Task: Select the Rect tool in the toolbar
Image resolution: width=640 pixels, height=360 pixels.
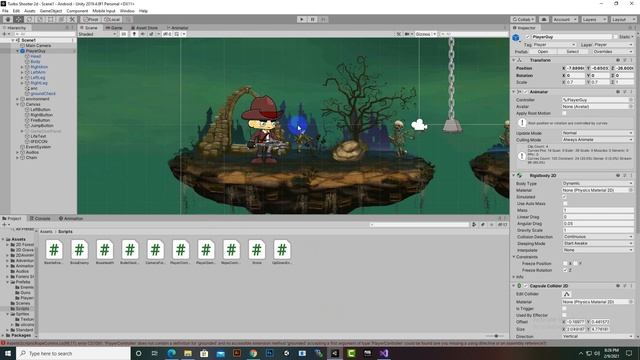Action: [51, 19]
